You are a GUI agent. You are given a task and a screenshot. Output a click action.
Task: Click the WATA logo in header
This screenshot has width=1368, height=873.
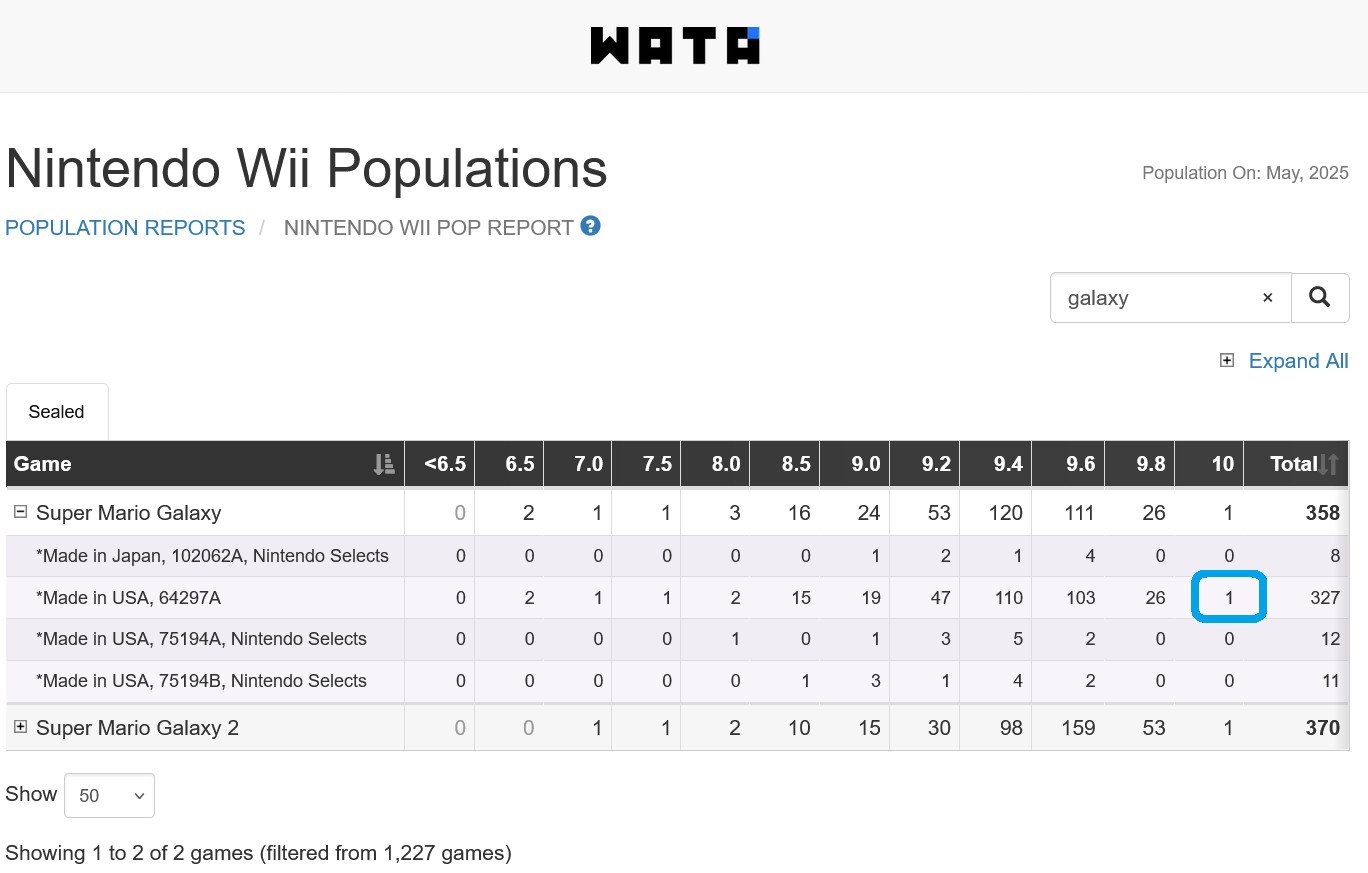point(675,46)
